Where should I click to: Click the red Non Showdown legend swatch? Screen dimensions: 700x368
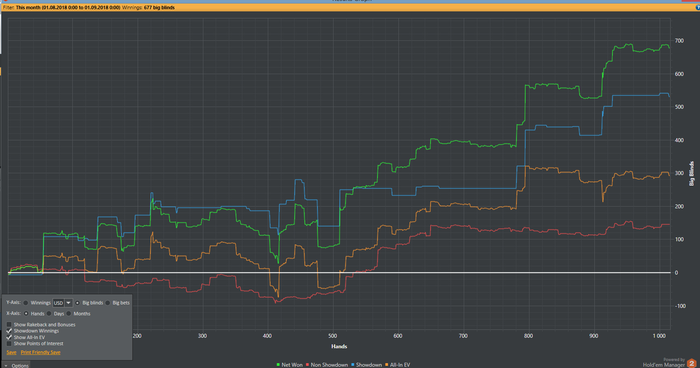coord(308,365)
